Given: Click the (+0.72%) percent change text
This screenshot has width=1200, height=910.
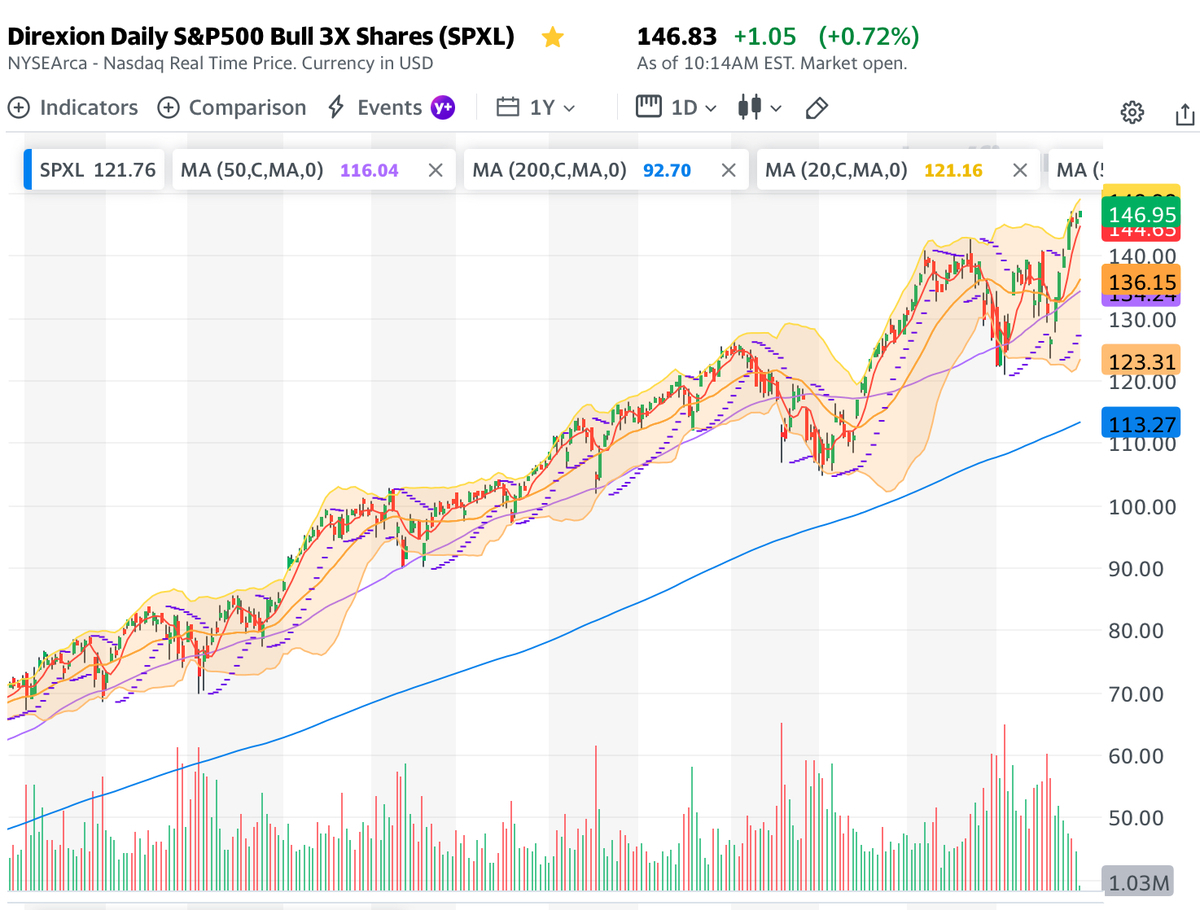Looking at the screenshot, I should (x=868, y=37).
